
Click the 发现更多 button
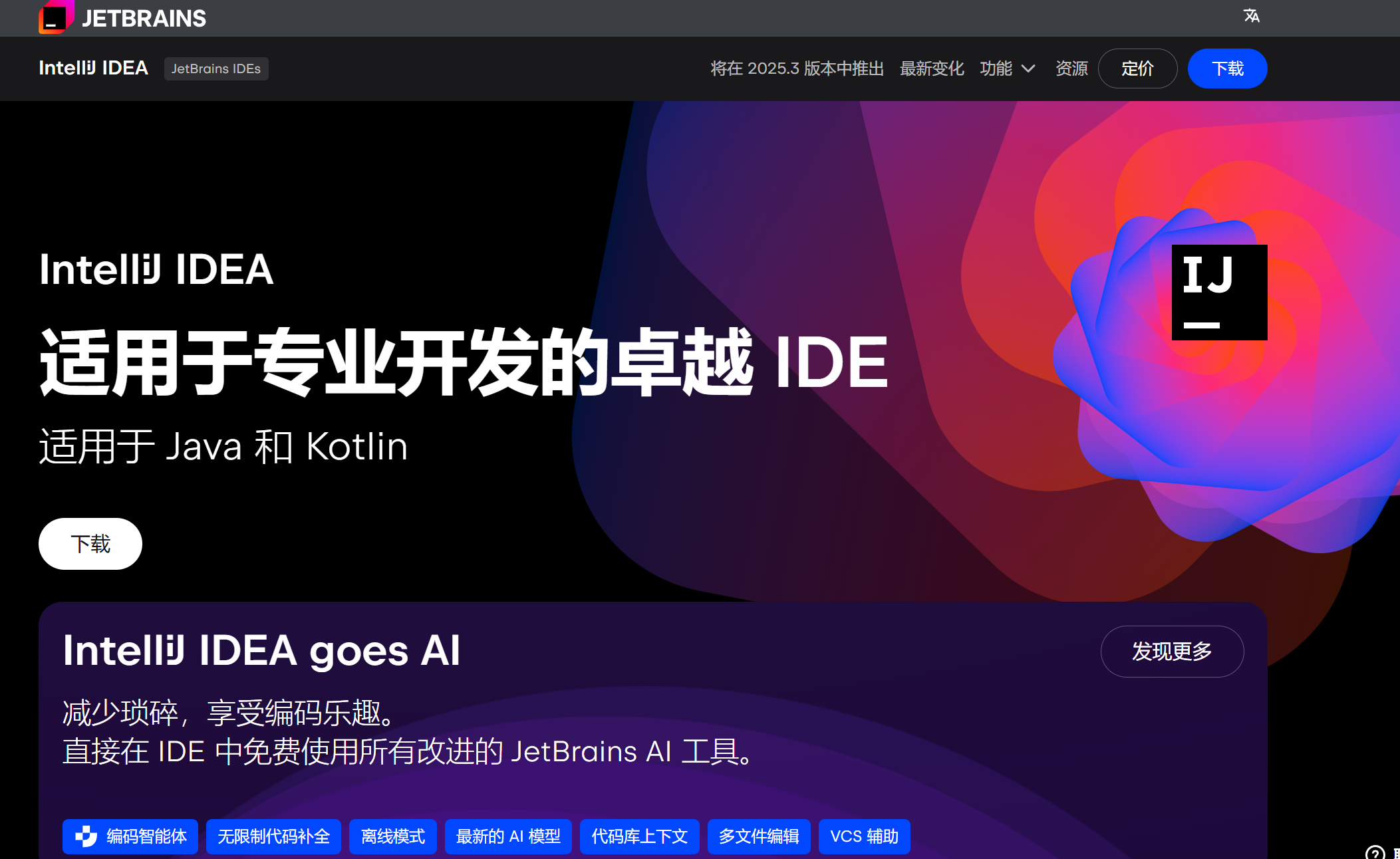tap(1172, 652)
